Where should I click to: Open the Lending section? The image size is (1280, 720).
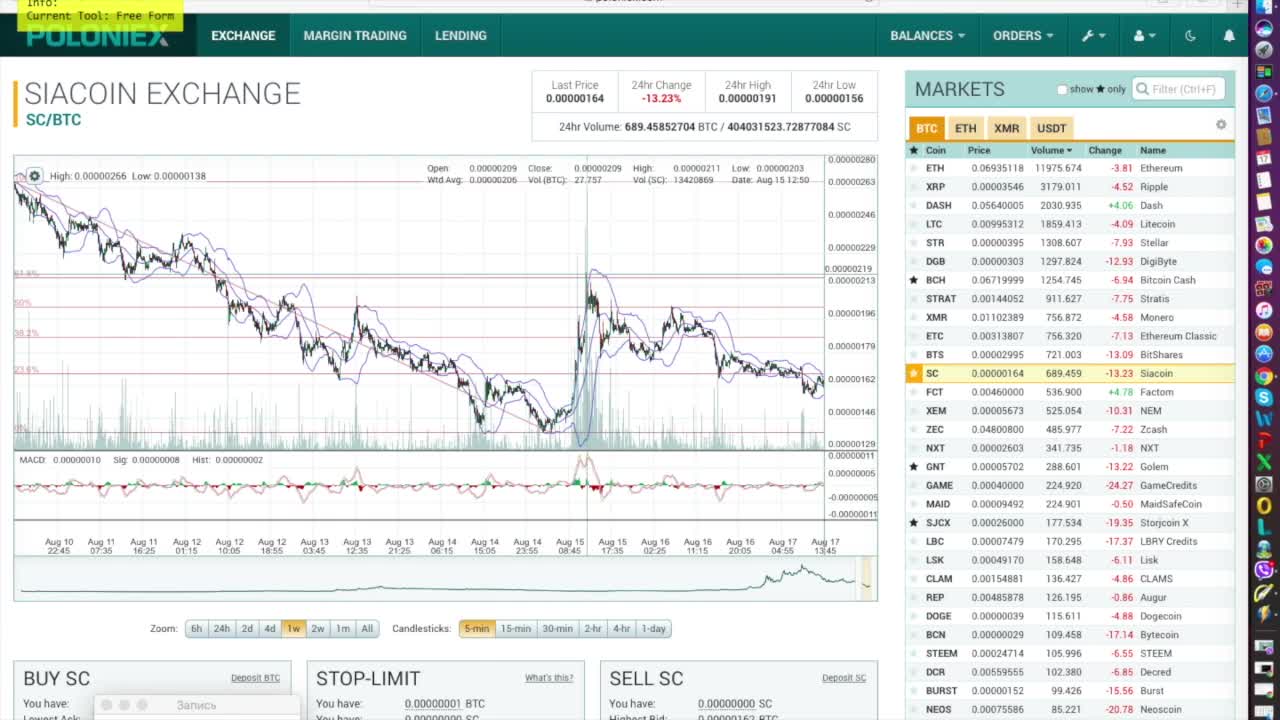point(461,35)
